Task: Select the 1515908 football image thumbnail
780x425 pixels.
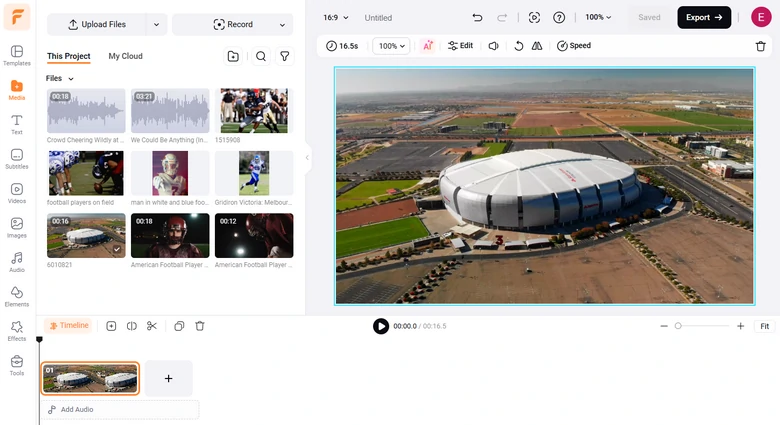Action: click(254, 111)
